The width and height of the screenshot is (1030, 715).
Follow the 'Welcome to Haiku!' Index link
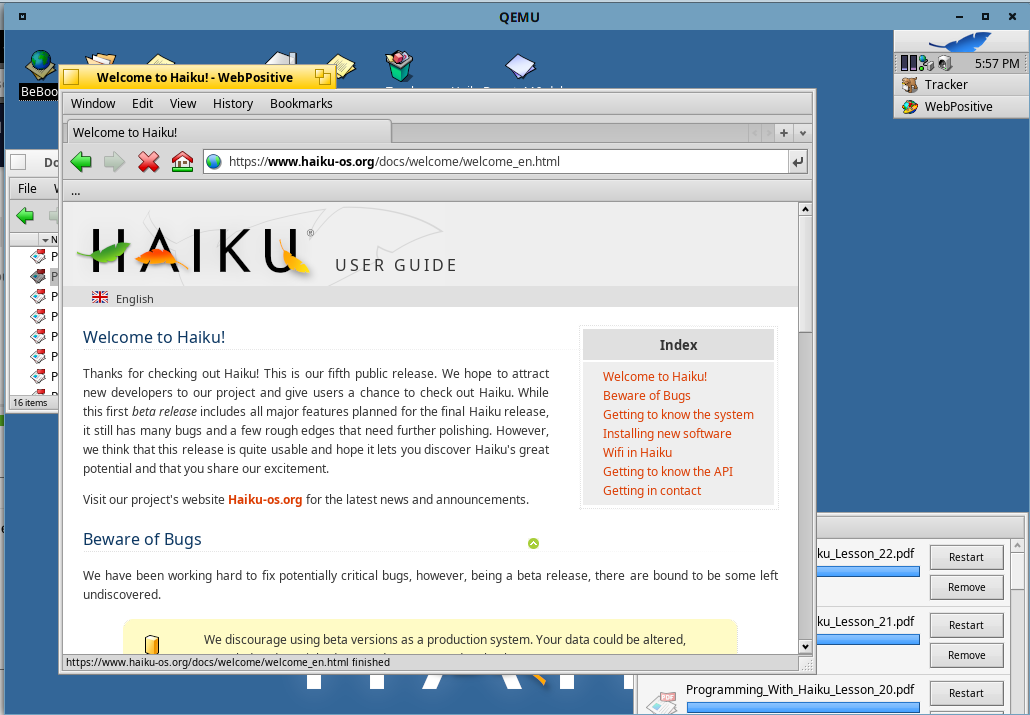click(655, 377)
